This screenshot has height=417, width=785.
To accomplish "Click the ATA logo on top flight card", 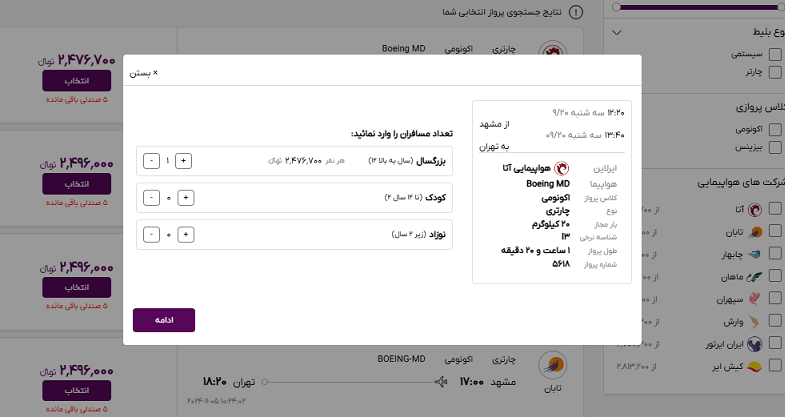I will [553, 49].
